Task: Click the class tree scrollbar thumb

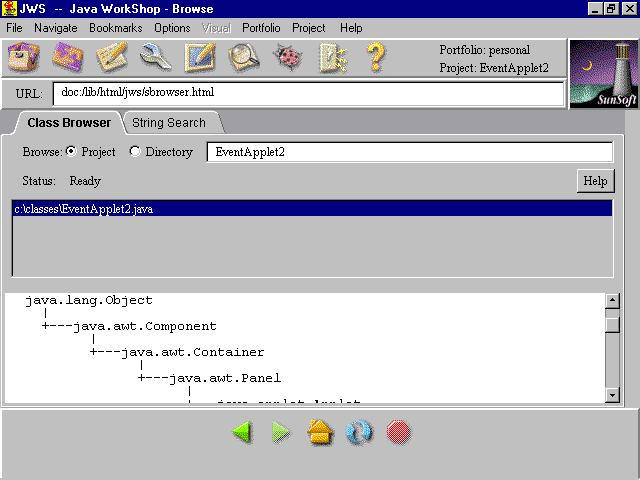Action: [612, 325]
